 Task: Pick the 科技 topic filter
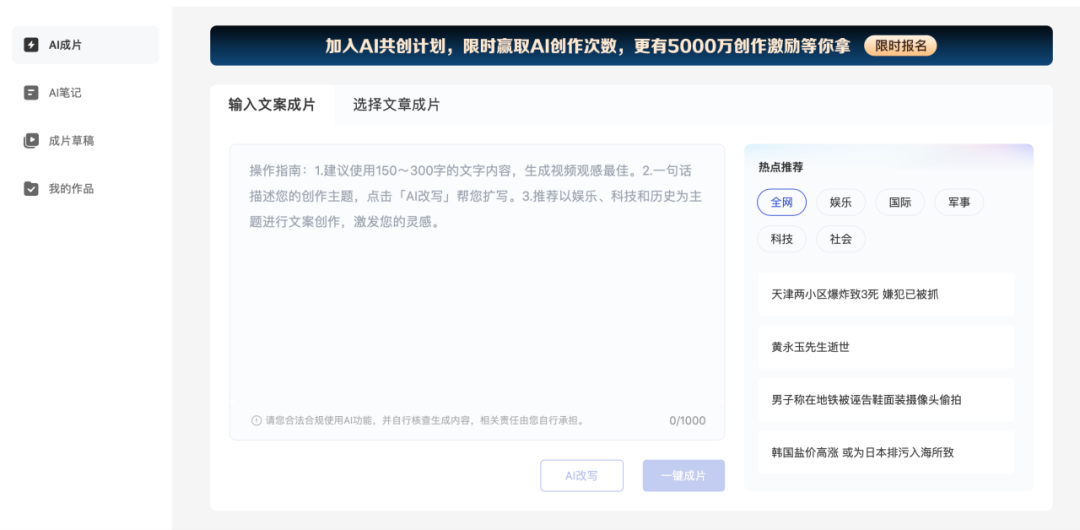click(x=781, y=239)
